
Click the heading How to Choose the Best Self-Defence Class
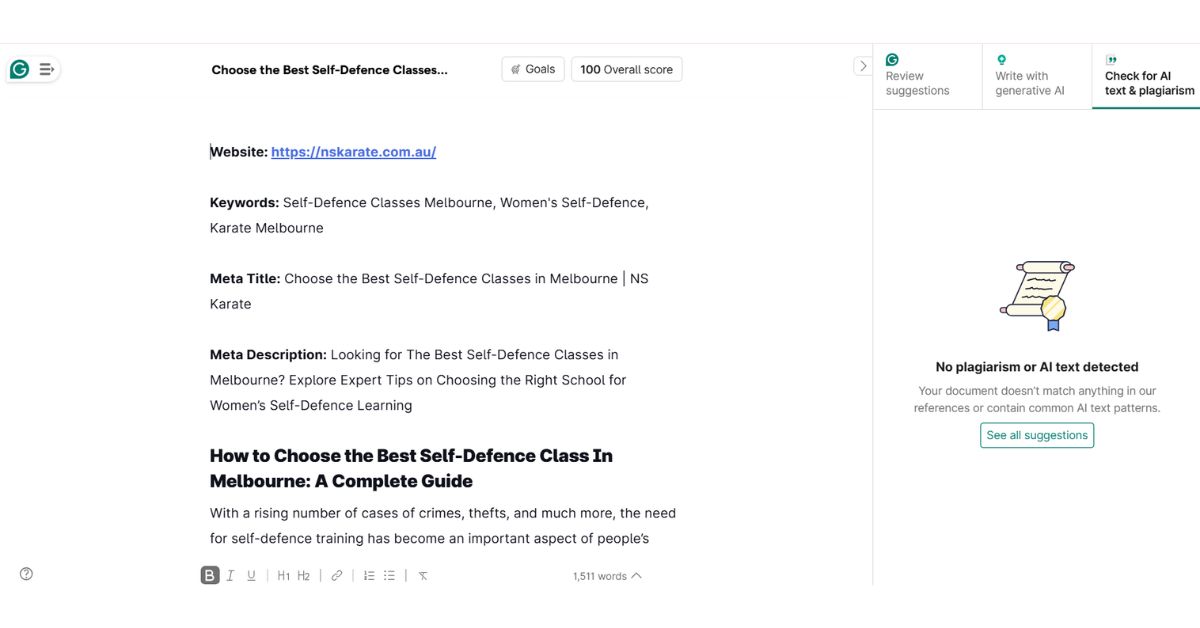point(411,468)
